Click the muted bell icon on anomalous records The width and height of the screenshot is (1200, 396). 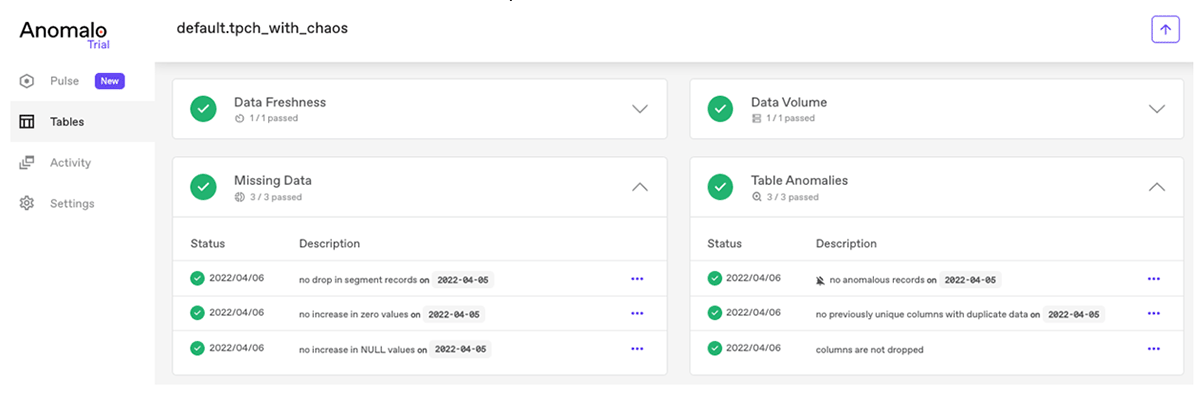pyautogui.click(x=821, y=281)
